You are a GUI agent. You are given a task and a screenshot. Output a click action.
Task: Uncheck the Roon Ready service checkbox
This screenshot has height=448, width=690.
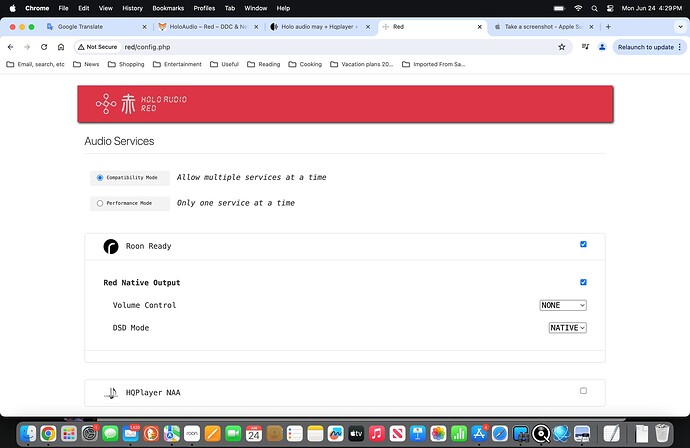583,244
